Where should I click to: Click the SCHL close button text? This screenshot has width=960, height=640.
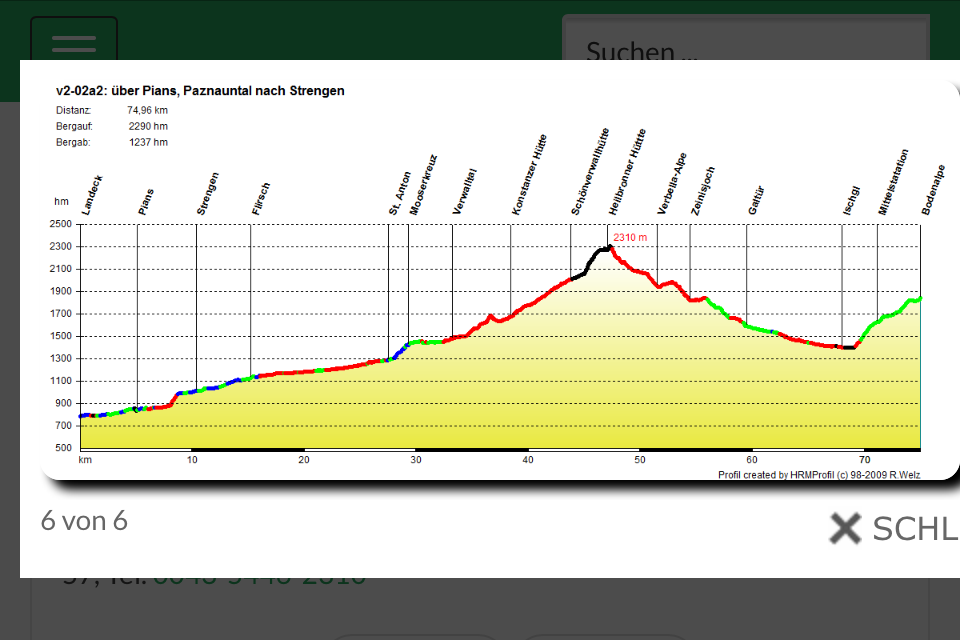[x=915, y=529]
